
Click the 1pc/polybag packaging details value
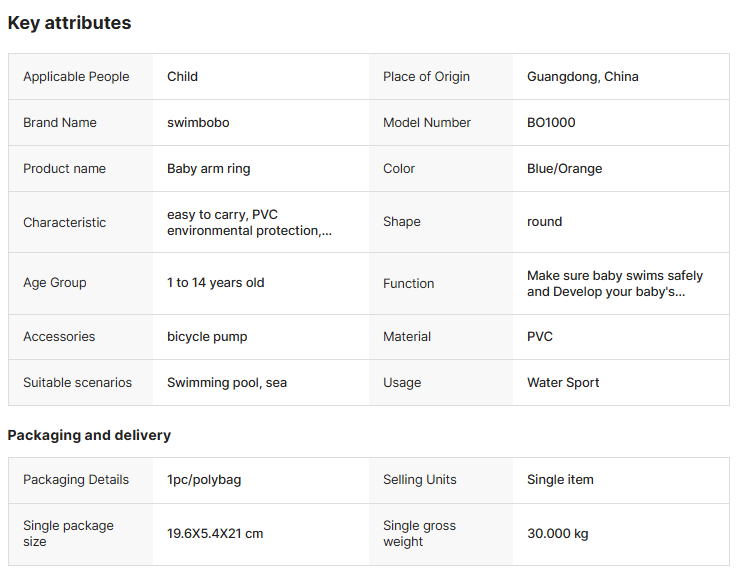(x=204, y=479)
